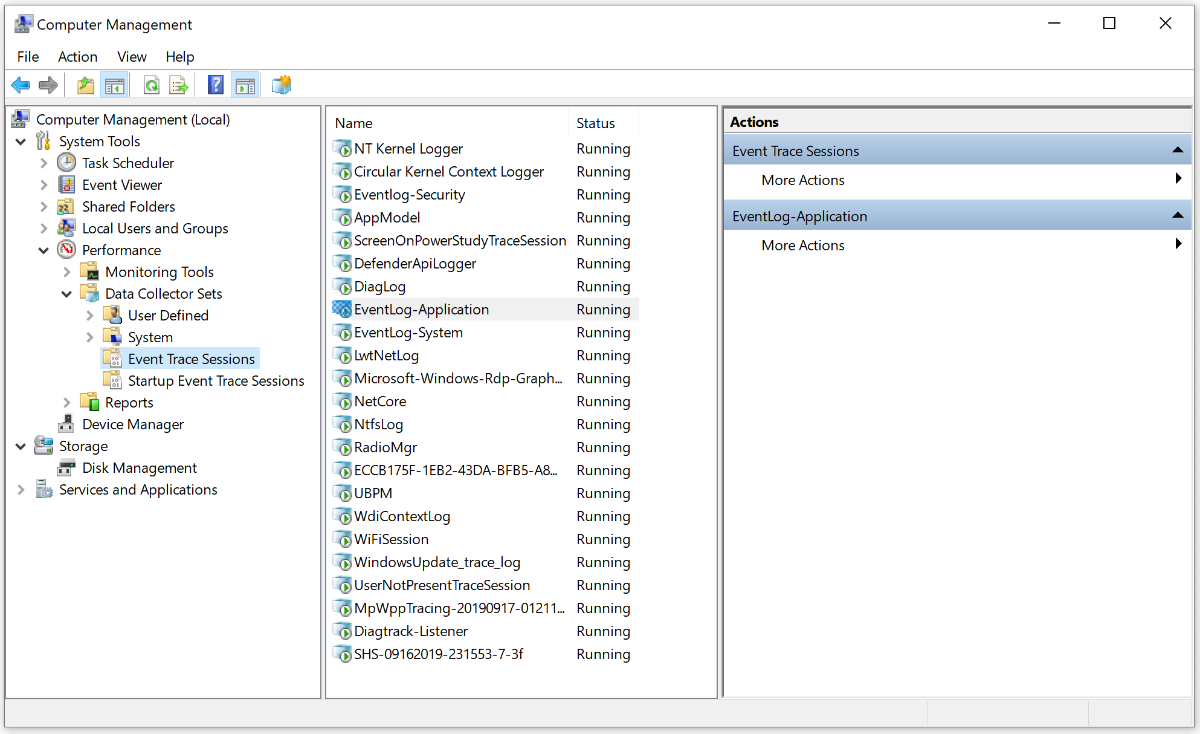Viewport: 1200px width, 734px height.
Task: Select the WiFiSession row
Action: [484, 539]
